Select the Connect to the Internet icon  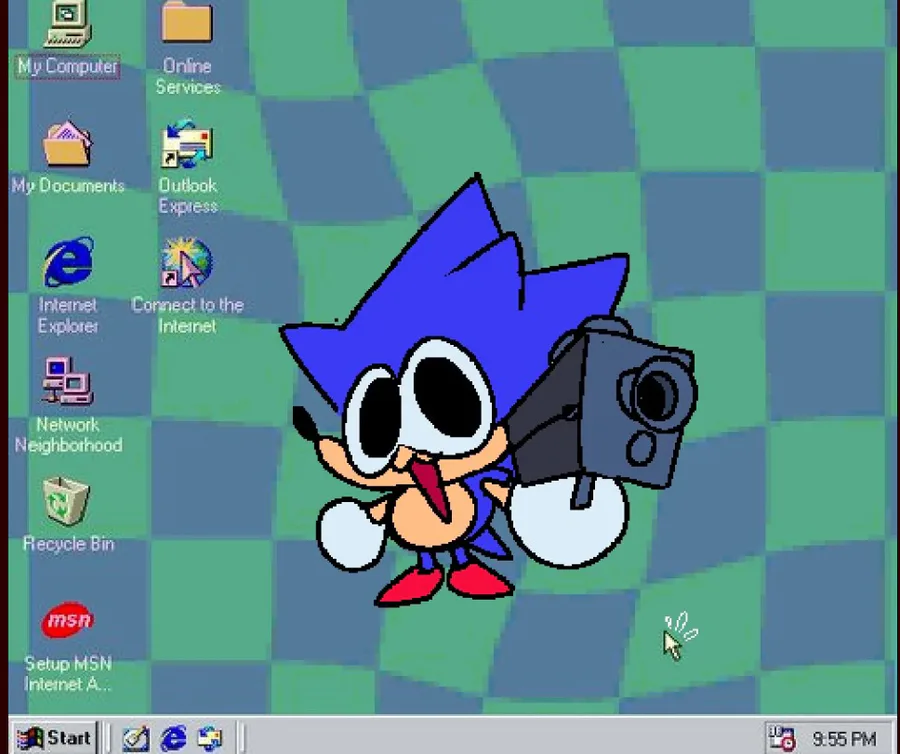(x=187, y=262)
